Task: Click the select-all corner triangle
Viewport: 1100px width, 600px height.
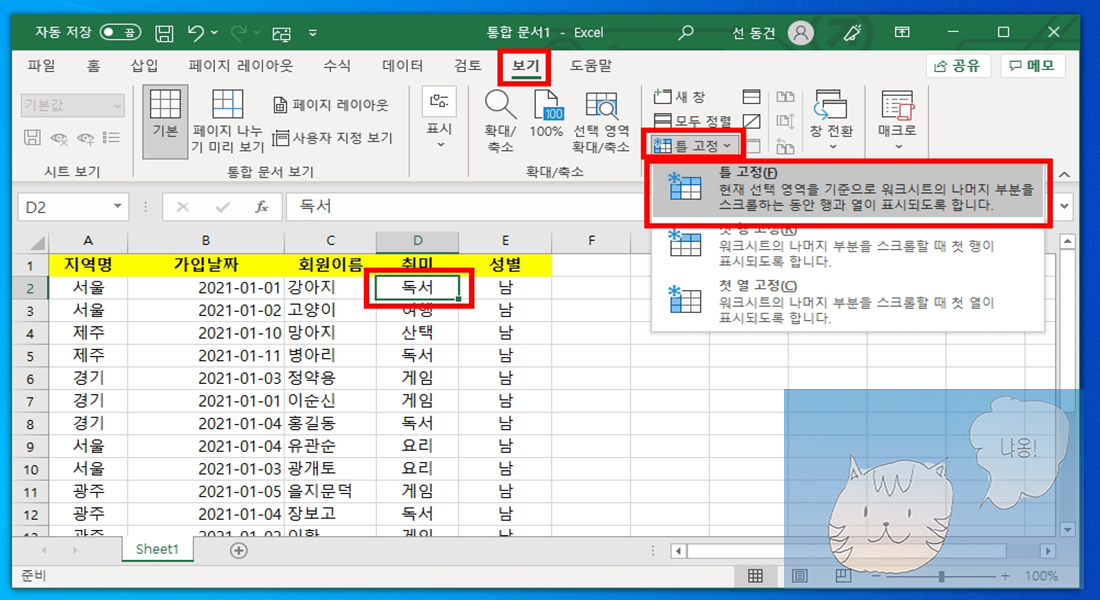Action: pos(36,243)
